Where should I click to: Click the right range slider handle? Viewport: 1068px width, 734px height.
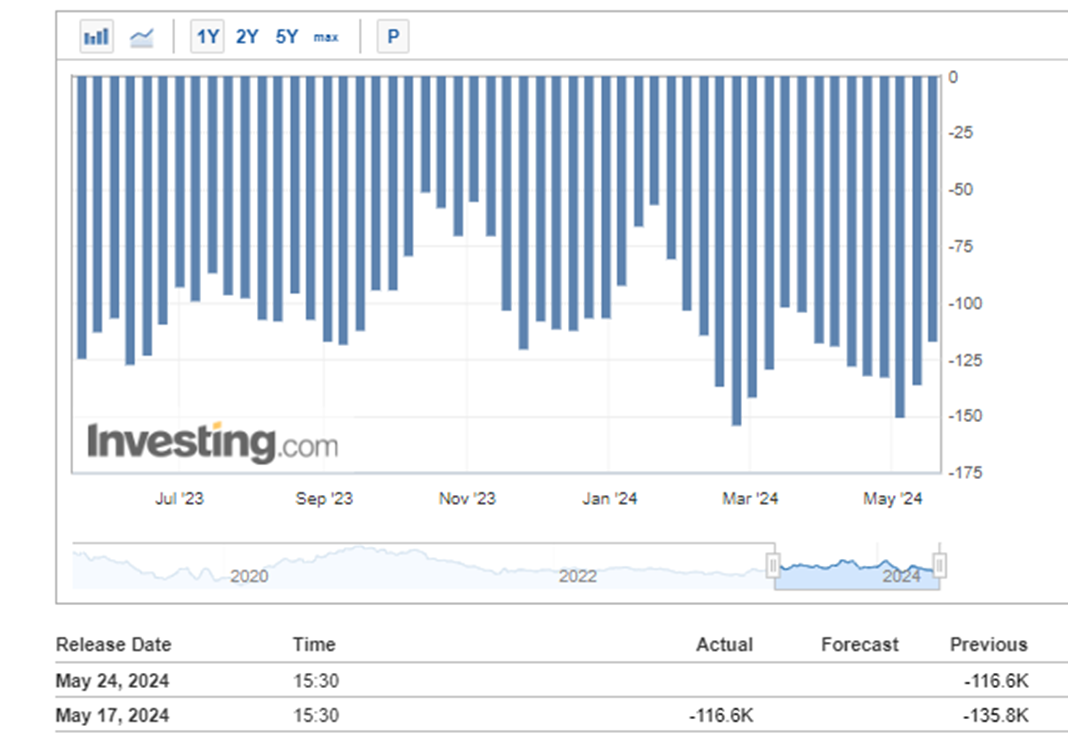(x=939, y=565)
